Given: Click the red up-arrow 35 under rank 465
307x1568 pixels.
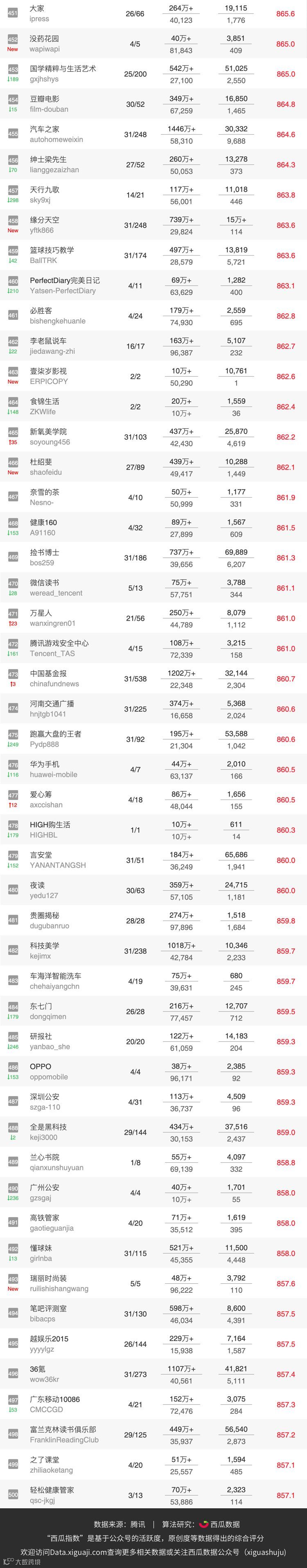Looking at the screenshot, I should 13,443.
